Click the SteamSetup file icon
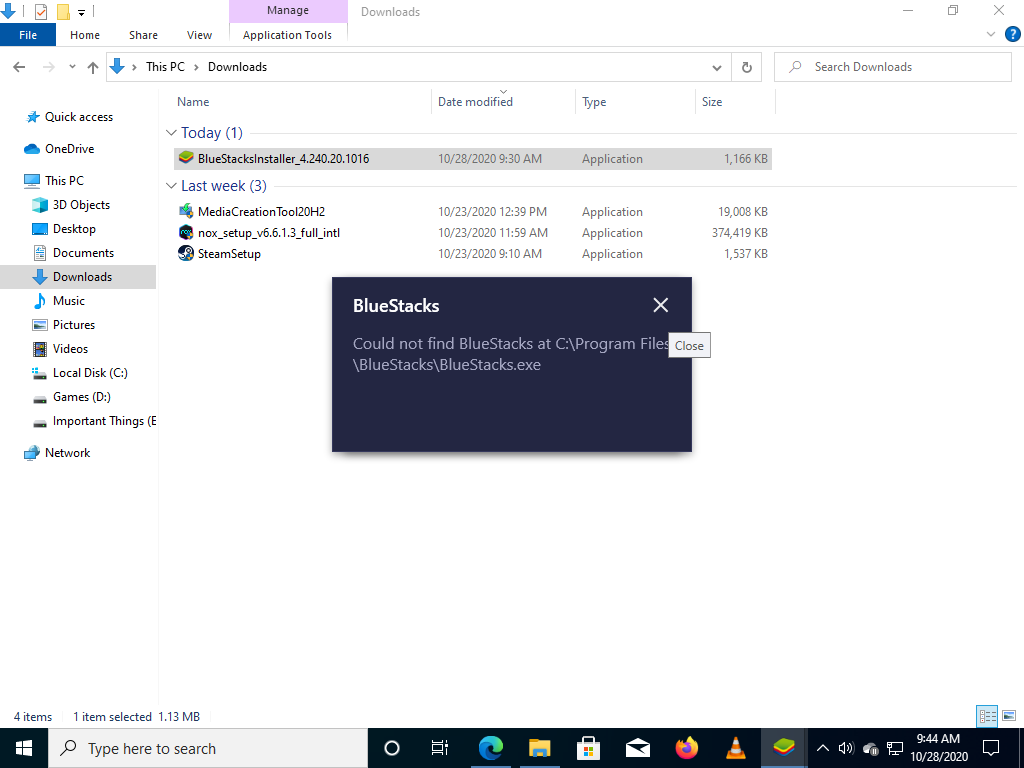 186,253
